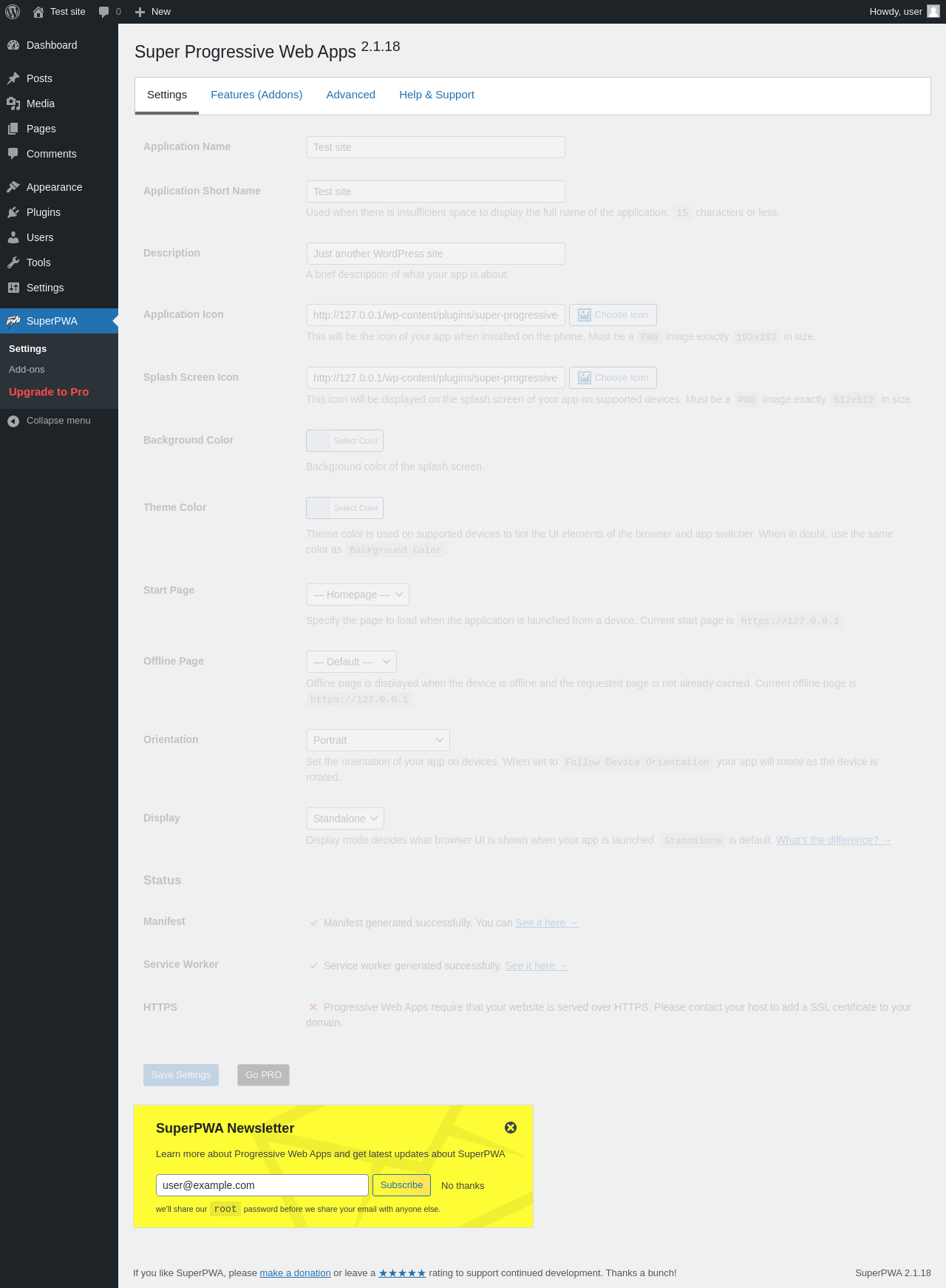Open the Display Standalone dropdown
This screenshot has width=946, height=1288.
point(345,818)
